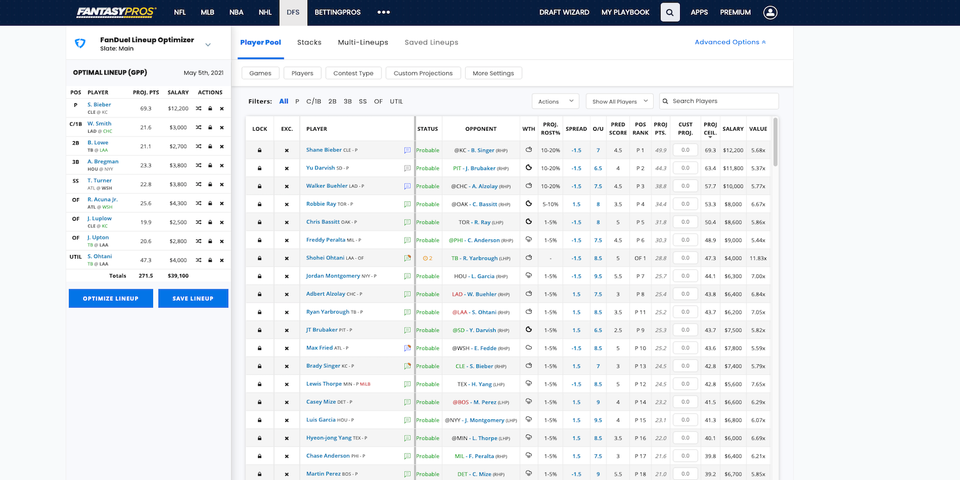Open the Players settings button
Image resolution: width=960 pixels, height=480 pixels.
(x=302, y=73)
